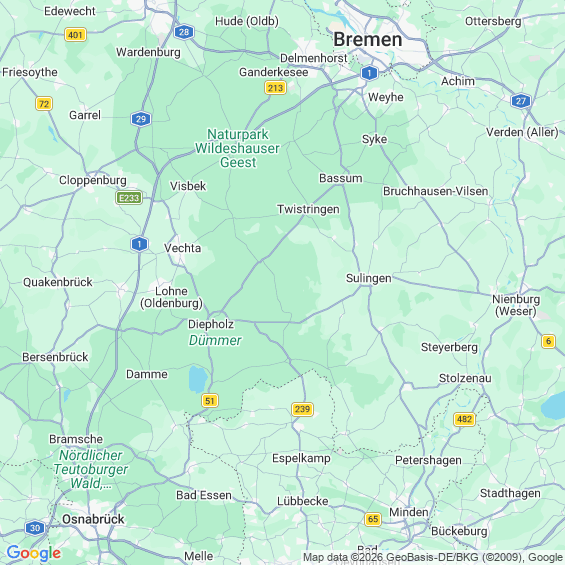Click the Map data copyright attribution text

click(433, 557)
